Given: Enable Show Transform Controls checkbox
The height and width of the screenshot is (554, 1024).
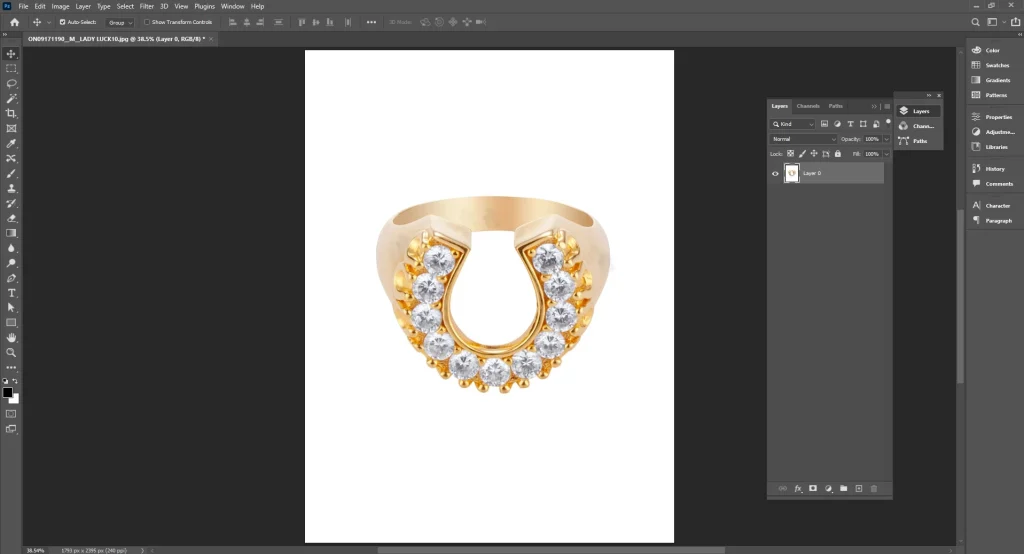Looking at the screenshot, I should coord(147,22).
